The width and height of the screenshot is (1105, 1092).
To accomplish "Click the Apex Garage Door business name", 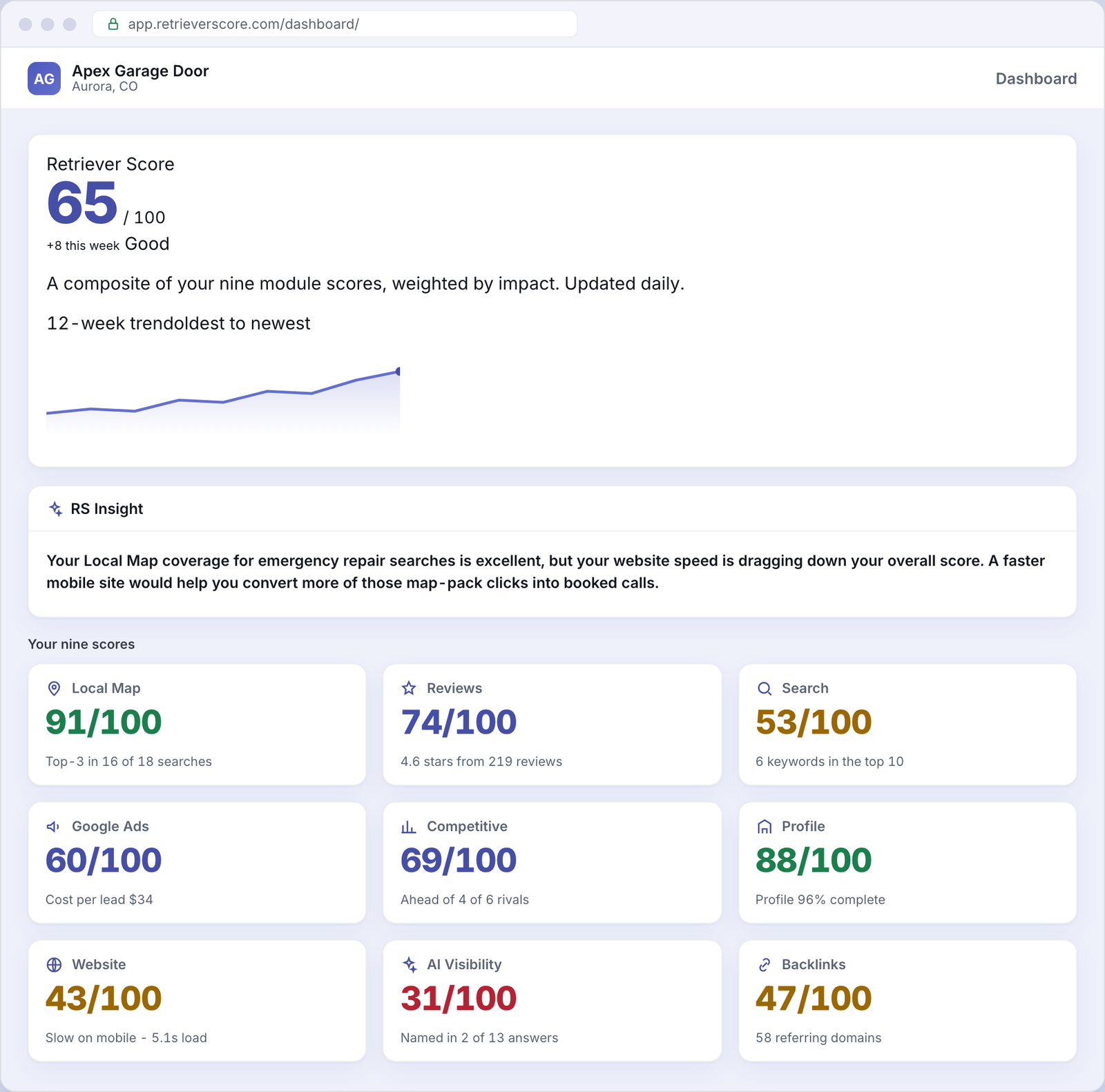I will [140, 71].
